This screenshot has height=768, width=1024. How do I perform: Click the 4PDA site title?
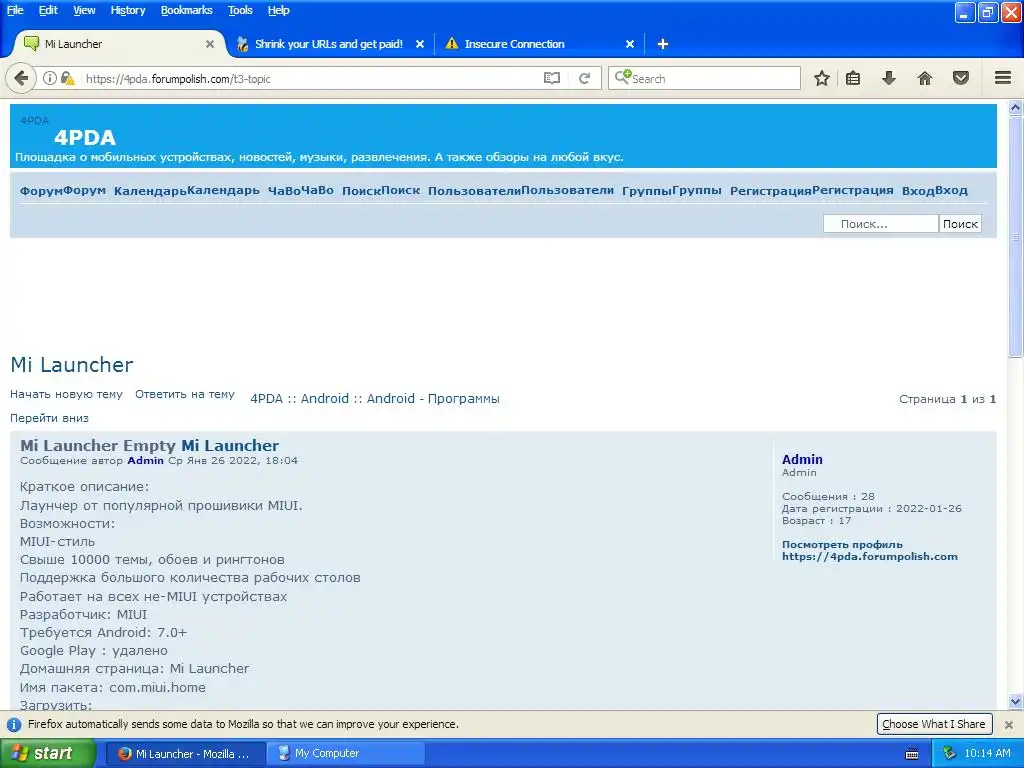(85, 137)
